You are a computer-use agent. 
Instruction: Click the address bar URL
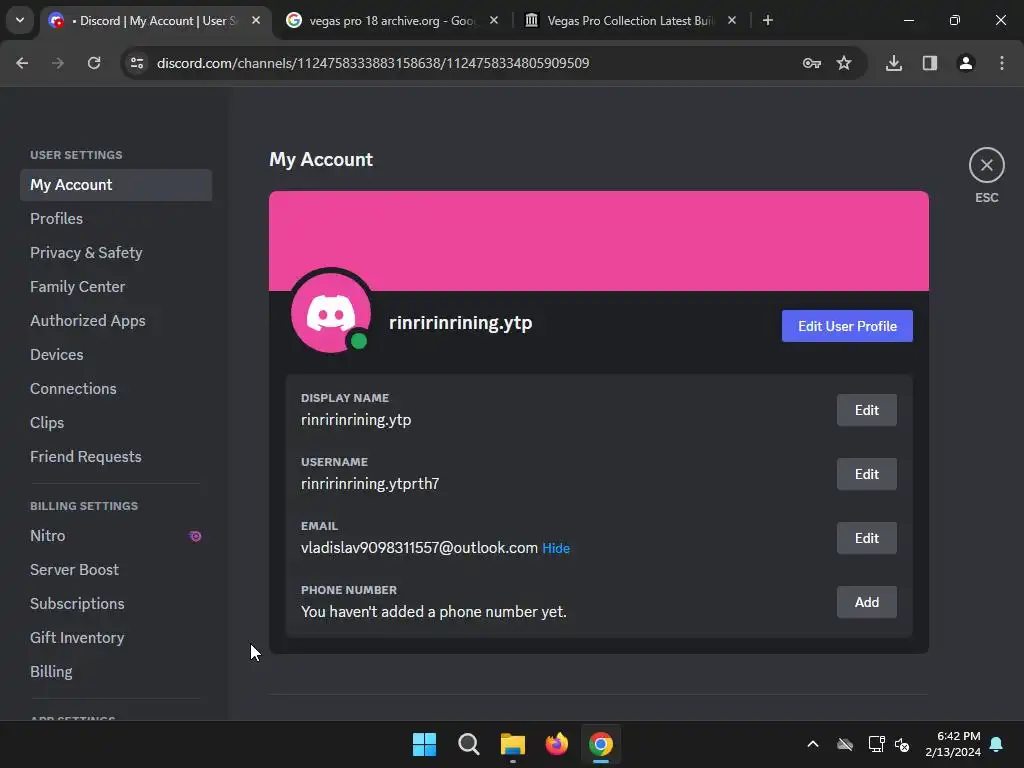coord(373,63)
